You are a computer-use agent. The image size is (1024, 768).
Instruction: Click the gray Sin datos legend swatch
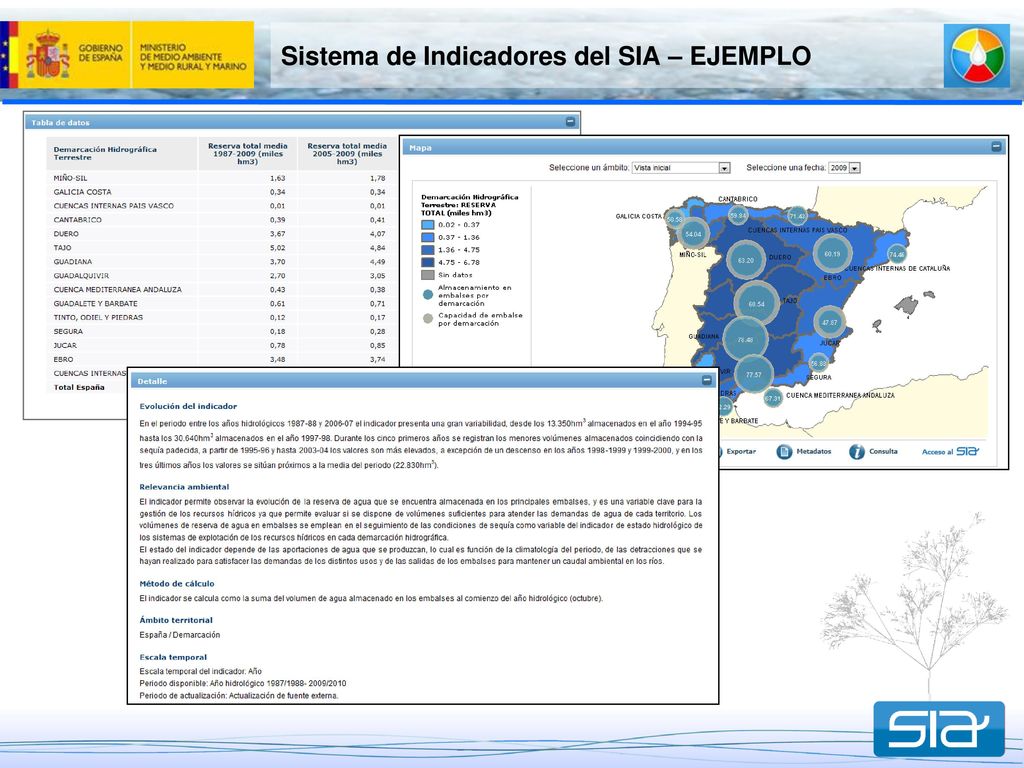428,275
